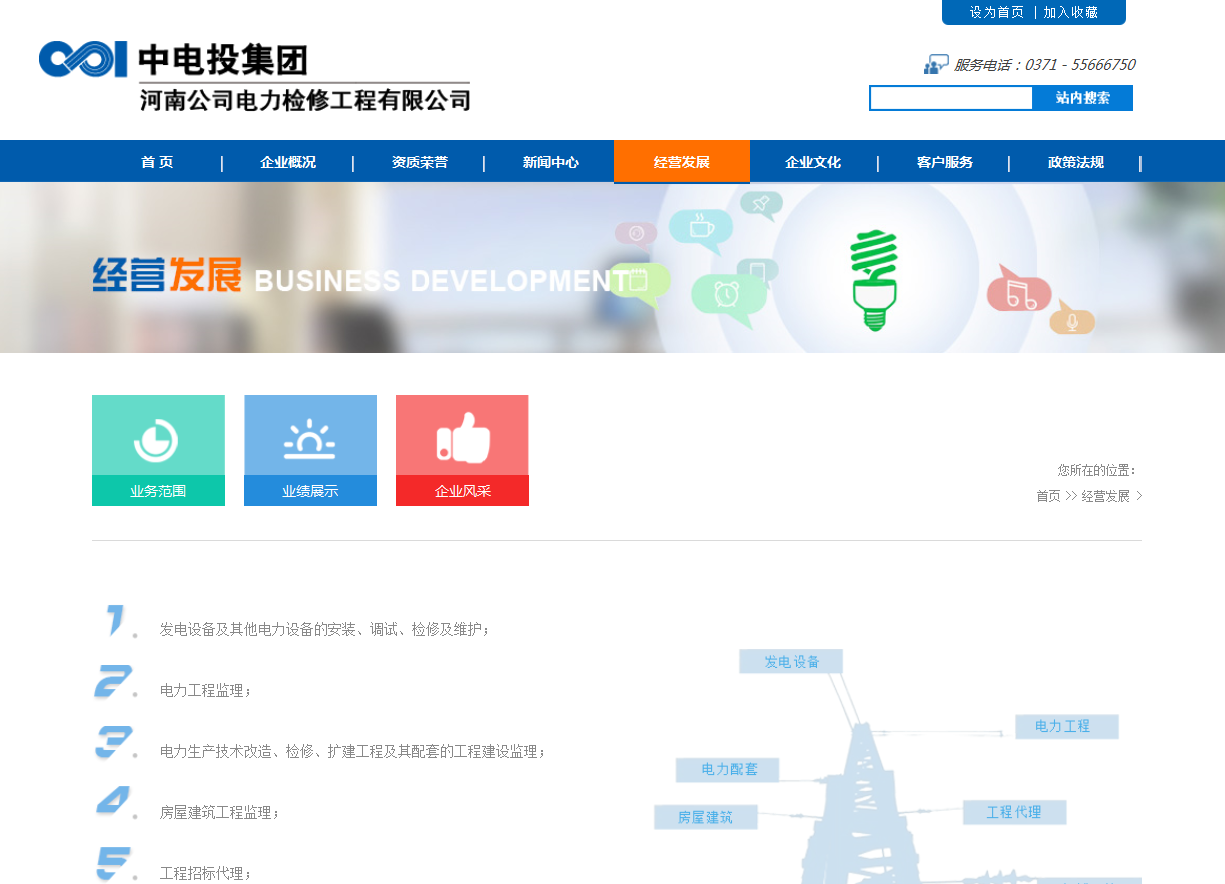Click the microphone speech bubble icon
The height and width of the screenshot is (884, 1225).
(x=1072, y=320)
